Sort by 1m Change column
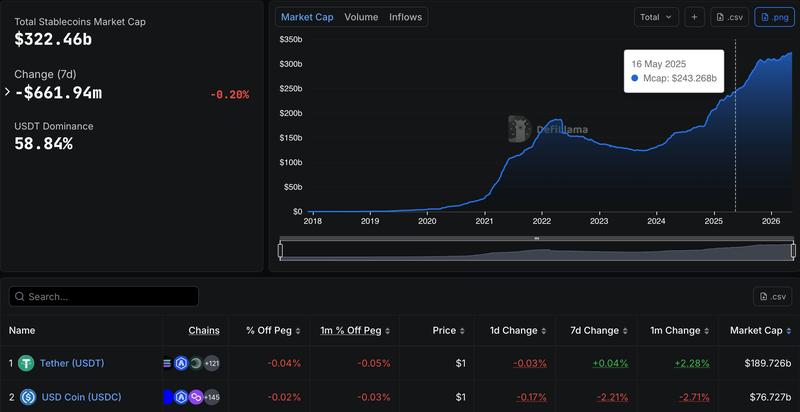 click(680, 330)
